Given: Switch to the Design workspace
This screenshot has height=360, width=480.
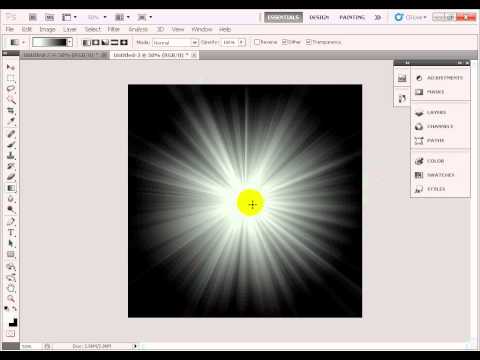Looking at the screenshot, I should click(x=319, y=17).
